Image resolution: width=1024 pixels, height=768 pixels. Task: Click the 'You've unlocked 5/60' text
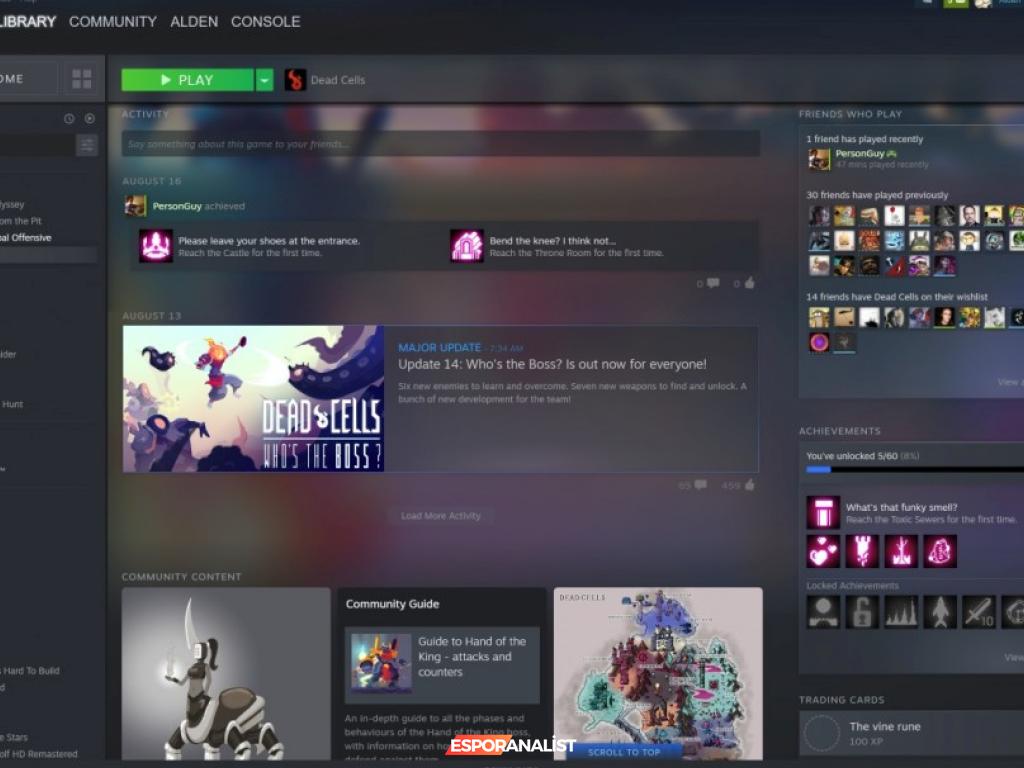(852, 456)
